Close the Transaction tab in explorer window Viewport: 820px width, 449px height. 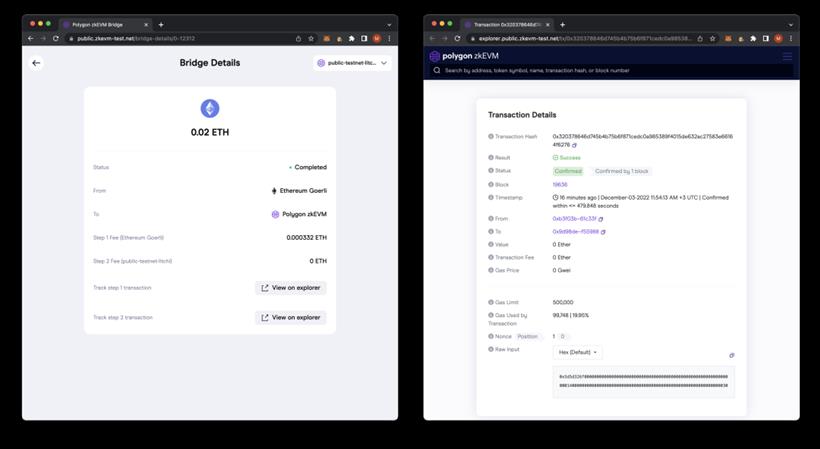(x=548, y=25)
